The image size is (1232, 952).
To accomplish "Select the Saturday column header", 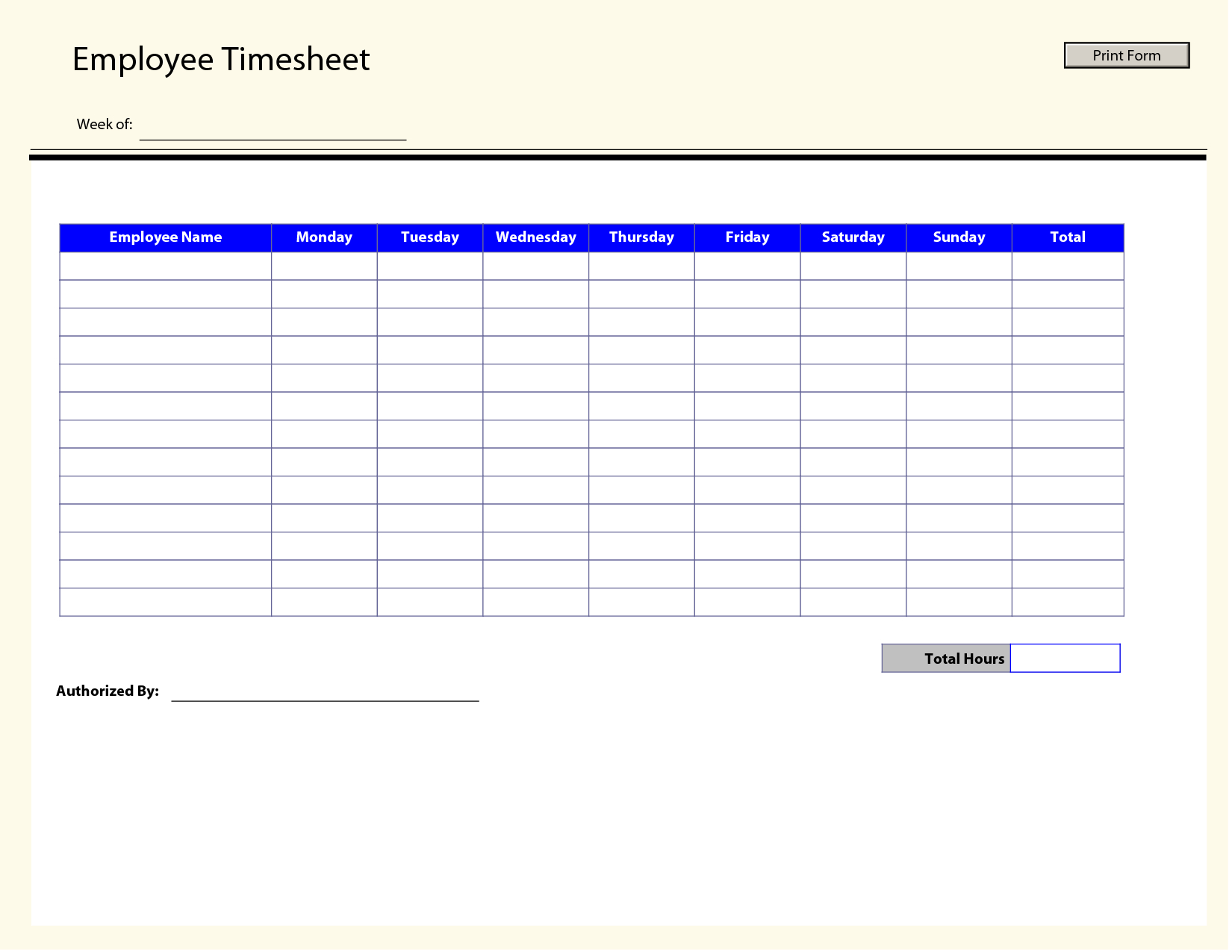I will click(853, 237).
